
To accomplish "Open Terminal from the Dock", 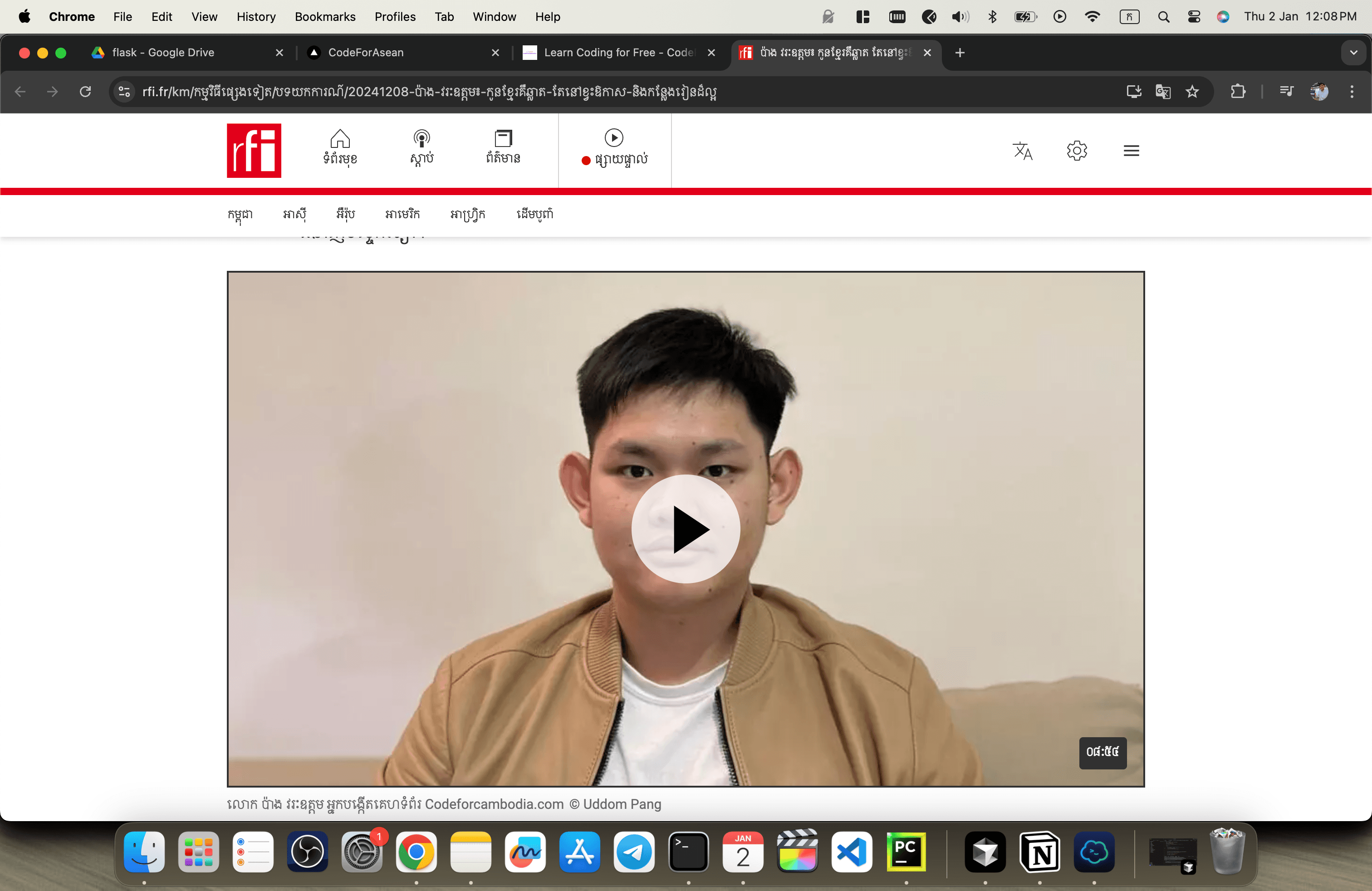I will click(688, 852).
